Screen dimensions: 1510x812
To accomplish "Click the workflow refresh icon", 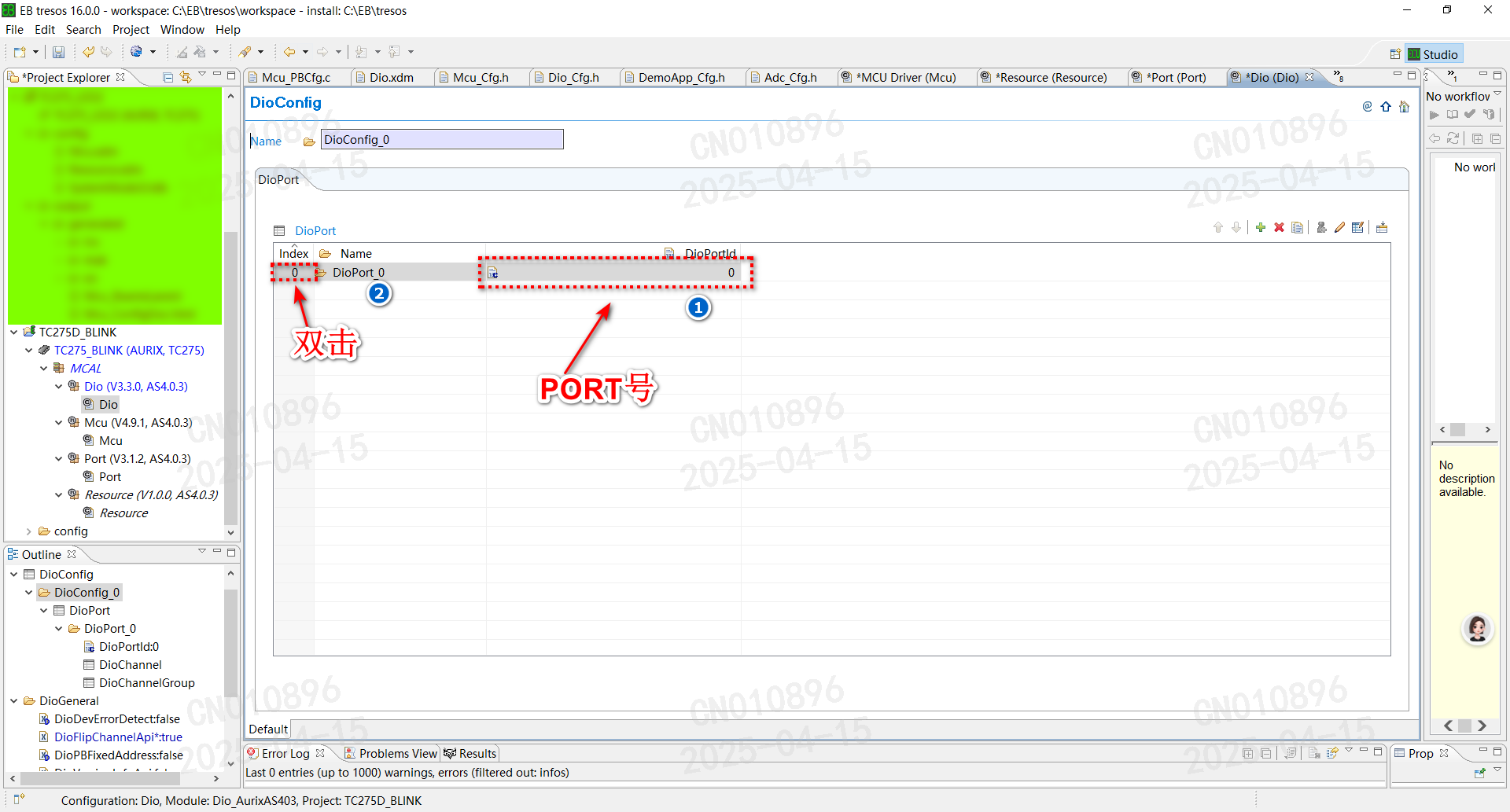I will pos(1453,138).
